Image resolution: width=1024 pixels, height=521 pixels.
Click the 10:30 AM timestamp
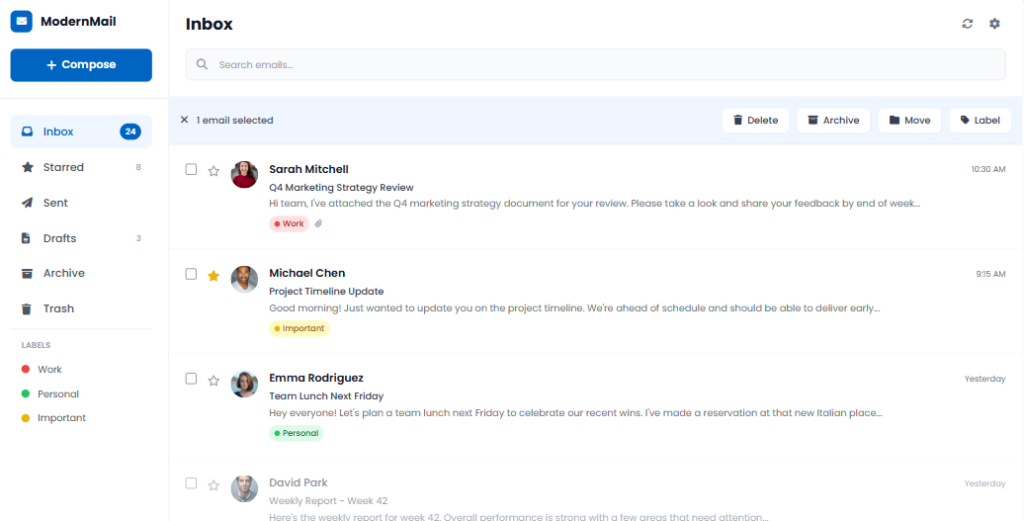(988, 169)
